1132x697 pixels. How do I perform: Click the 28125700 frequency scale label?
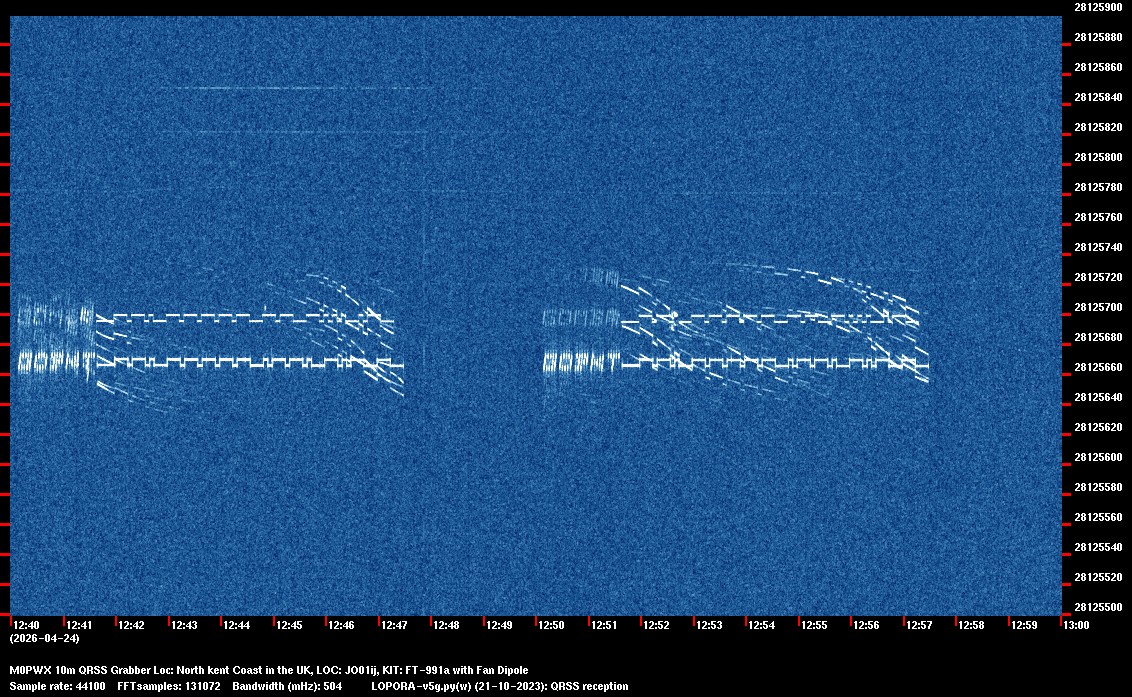[x=1097, y=307]
